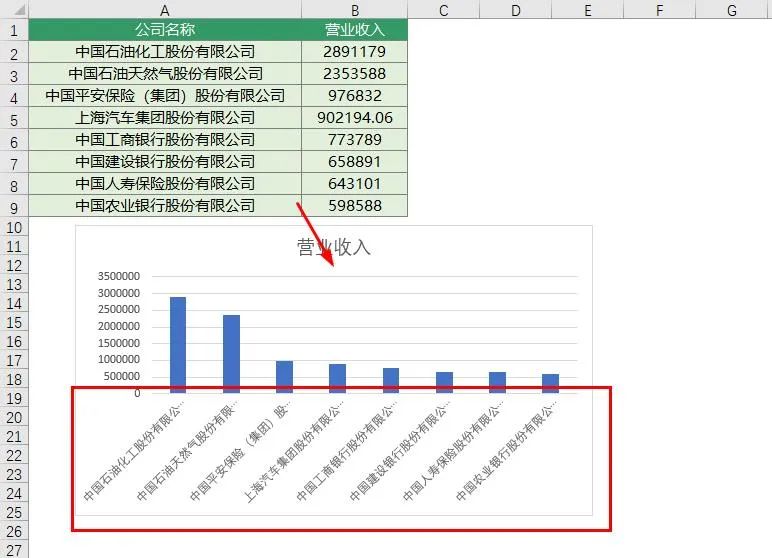Select cell 中国石油化工股份有限公司

pos(165,52)
